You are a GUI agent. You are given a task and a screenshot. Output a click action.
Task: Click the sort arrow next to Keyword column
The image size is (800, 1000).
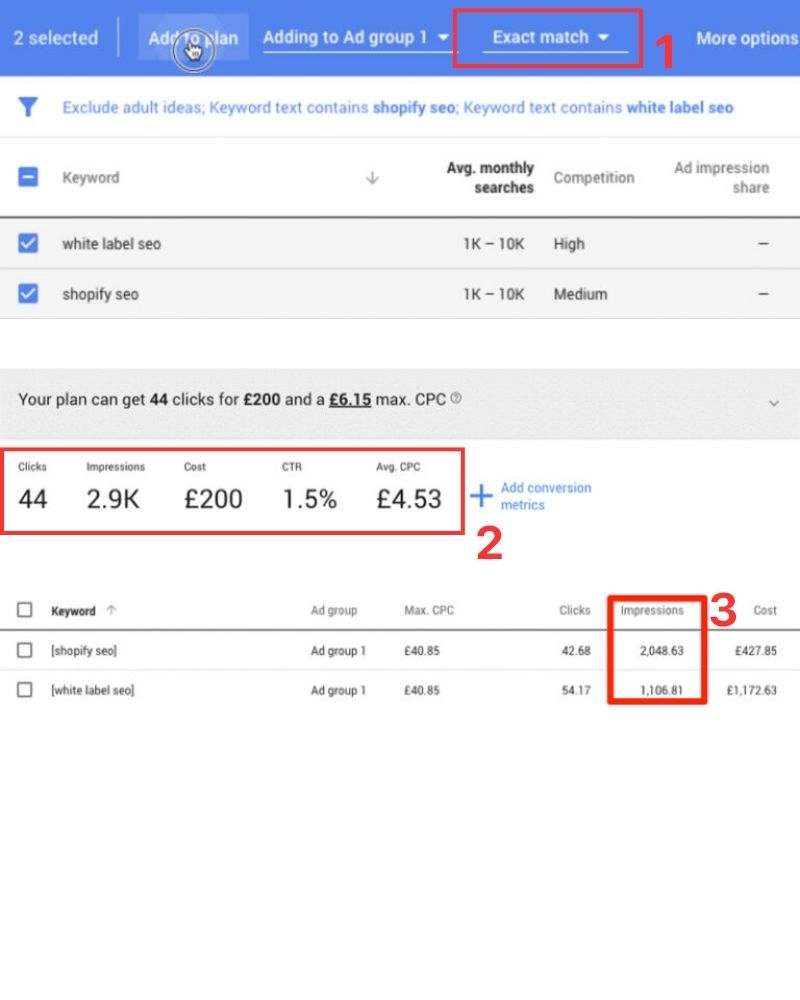click(x=372, y=178)
